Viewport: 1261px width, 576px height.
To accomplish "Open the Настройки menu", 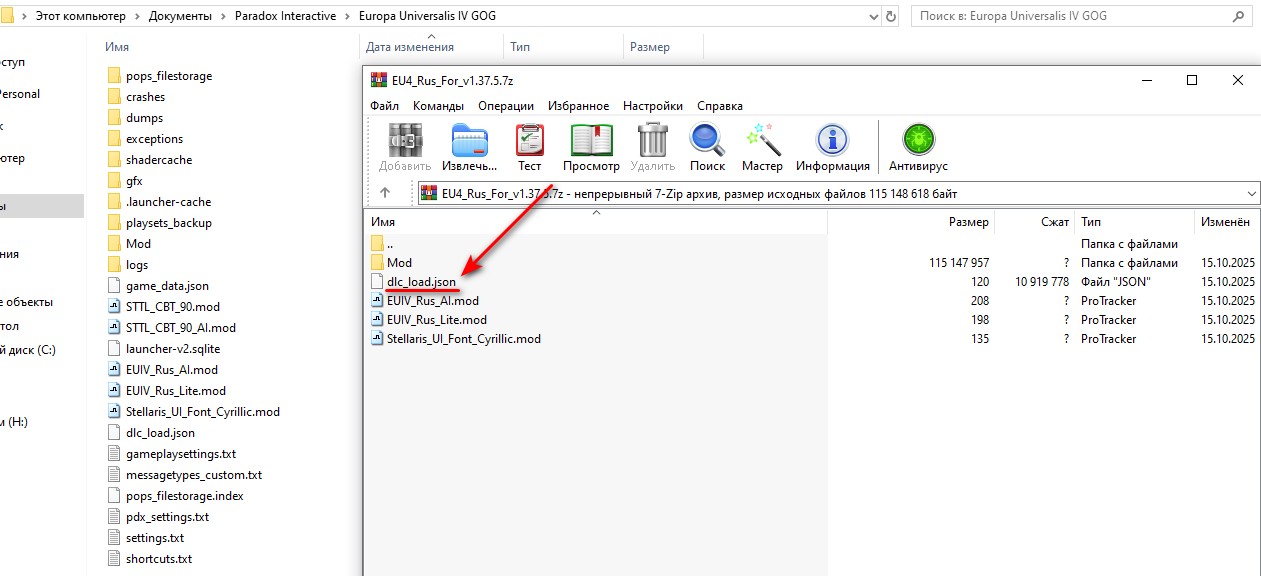I will pyautogui.click(x=652, y=106).
